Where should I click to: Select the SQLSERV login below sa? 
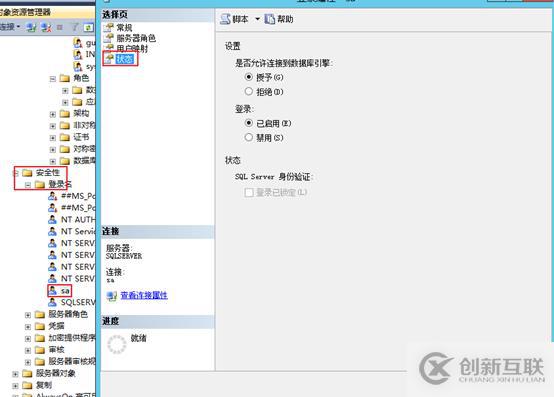pos(78,302)
